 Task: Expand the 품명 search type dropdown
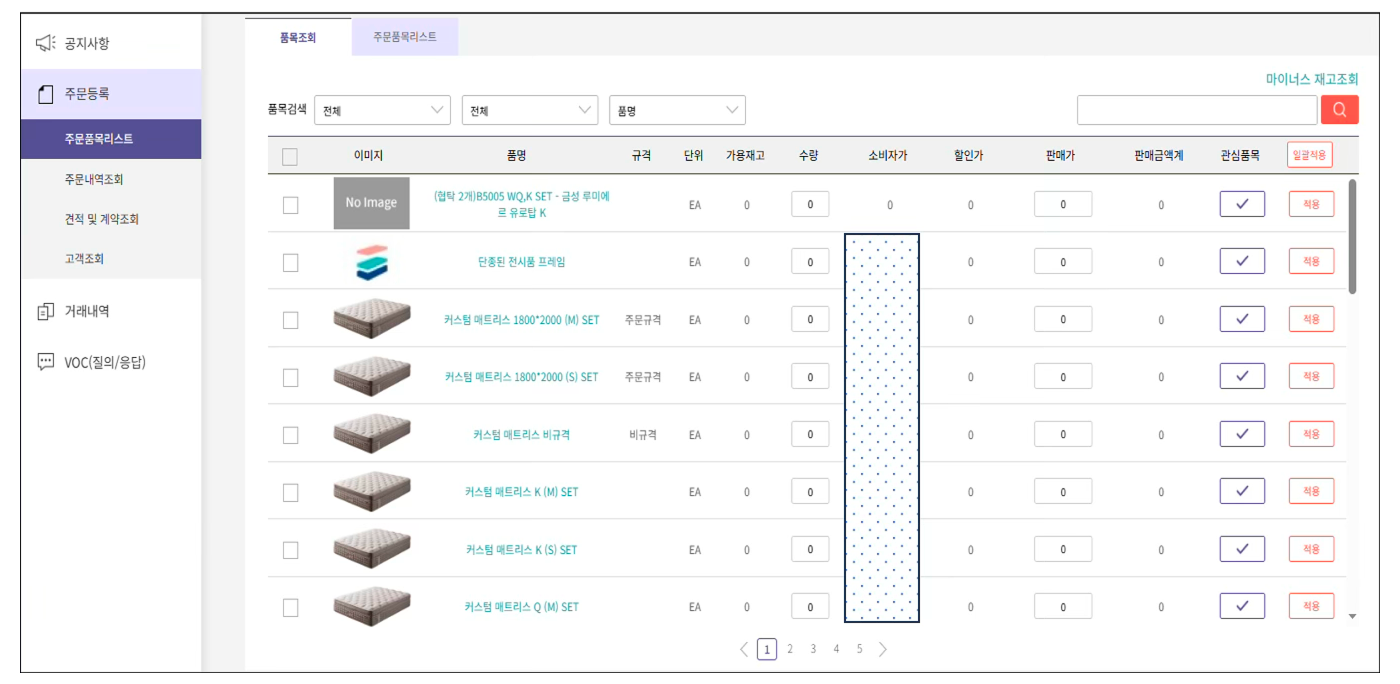click(677, 109)
